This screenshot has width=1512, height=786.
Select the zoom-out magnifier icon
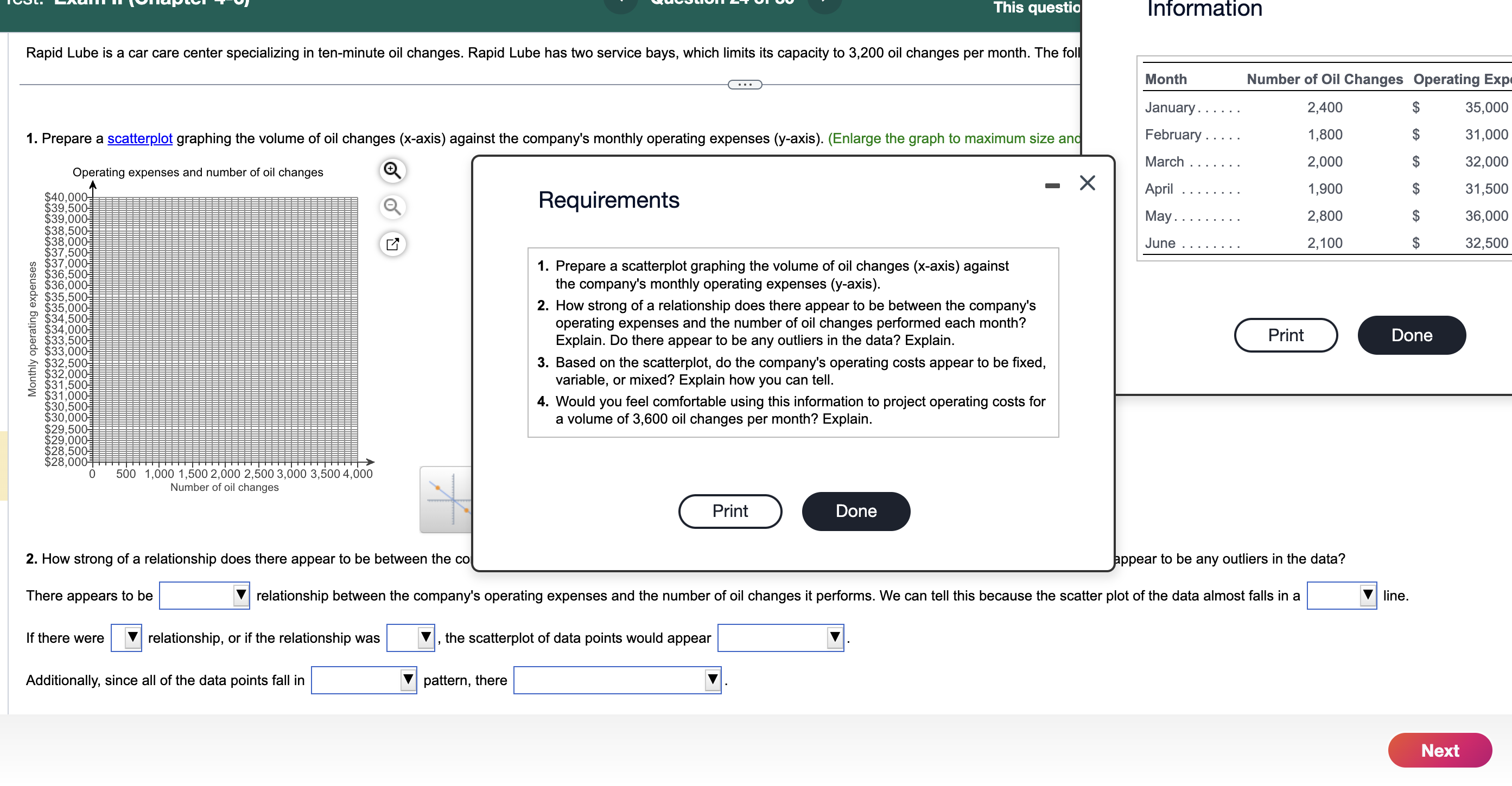click(392, 207)
